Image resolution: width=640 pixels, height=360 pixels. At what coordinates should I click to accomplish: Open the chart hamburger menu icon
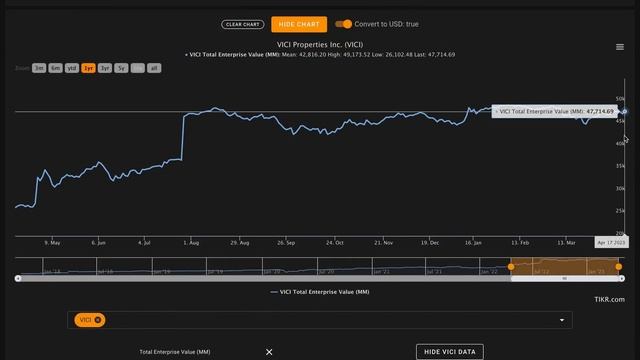pos(620,47)
